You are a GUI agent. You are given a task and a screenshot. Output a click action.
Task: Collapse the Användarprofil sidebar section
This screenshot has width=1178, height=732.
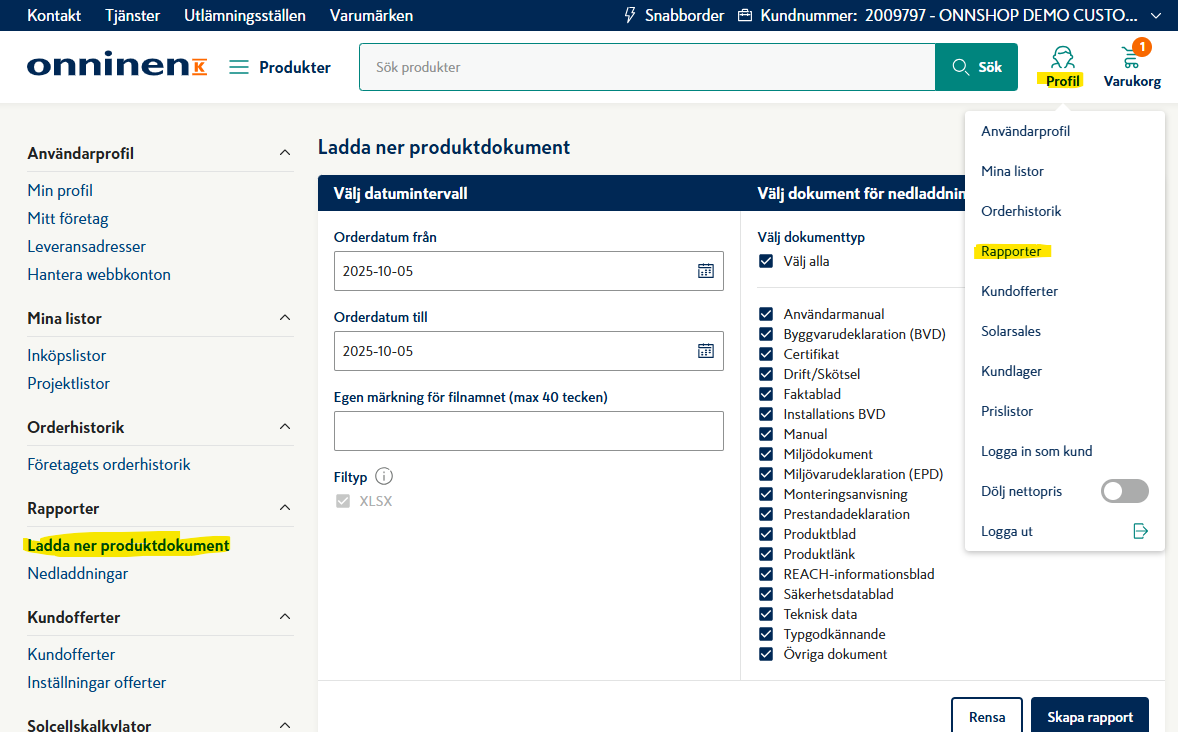click(x=285, y=153)
